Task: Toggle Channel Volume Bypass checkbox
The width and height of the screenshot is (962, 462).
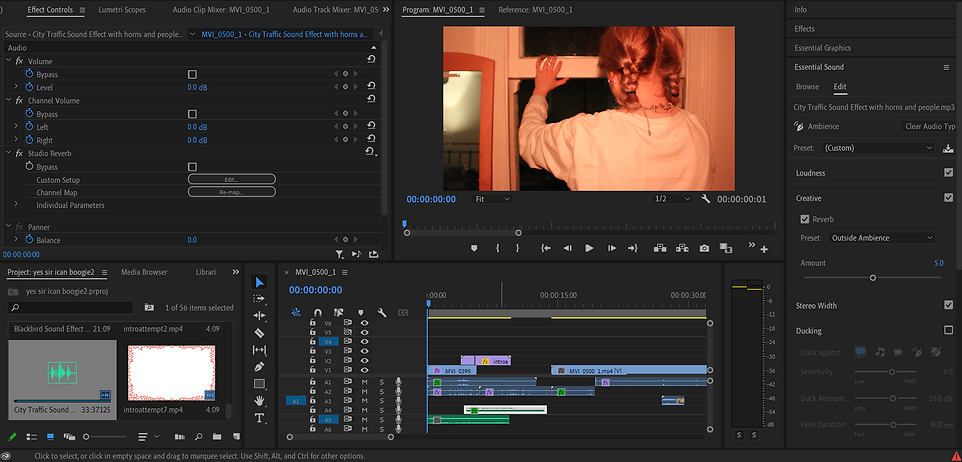Action: [x=192, y=114]
